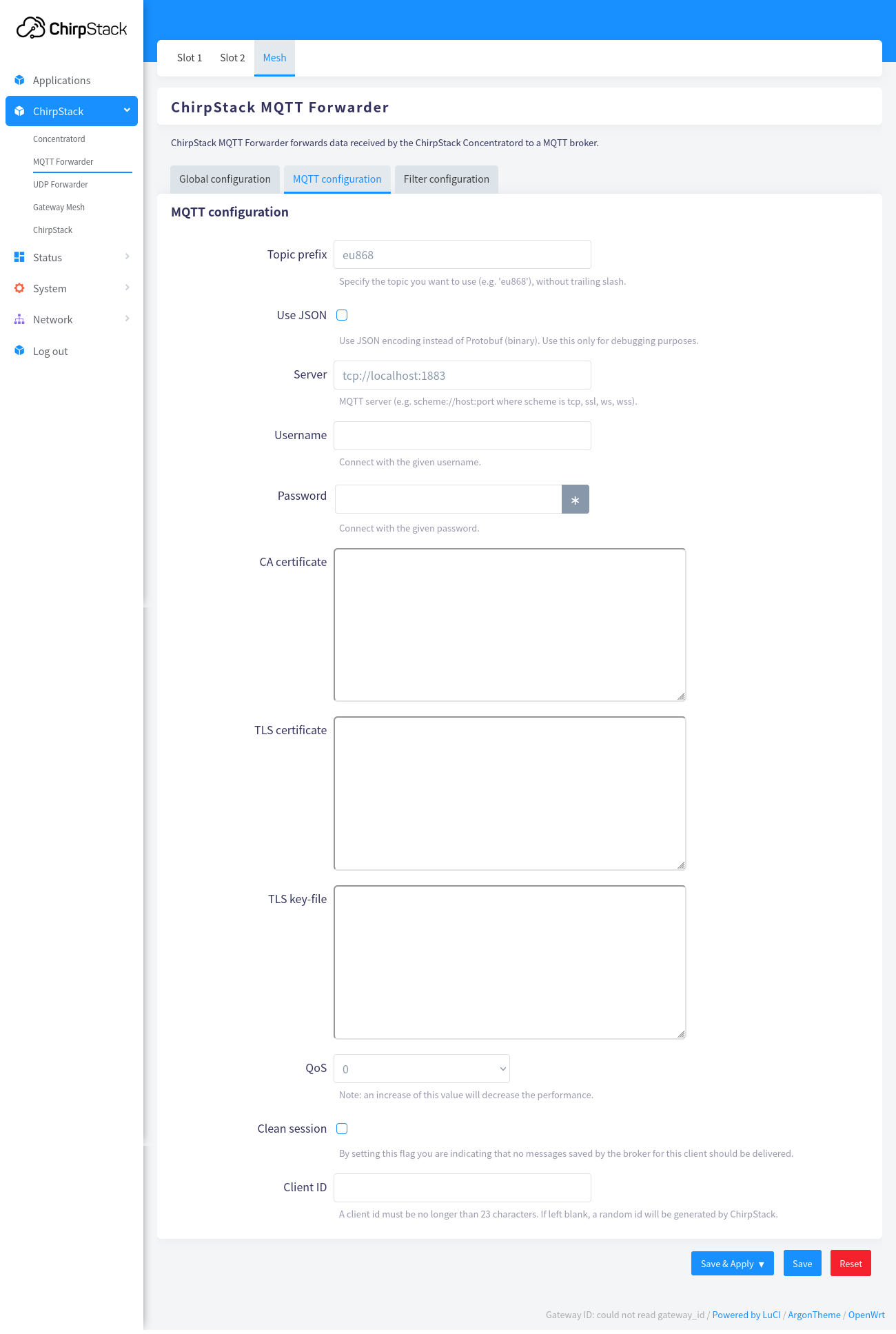Viewport: 896px width, 1334px height.
Task: Toggle the Clean session checkbox
Action: click(x=342, y=1129)
